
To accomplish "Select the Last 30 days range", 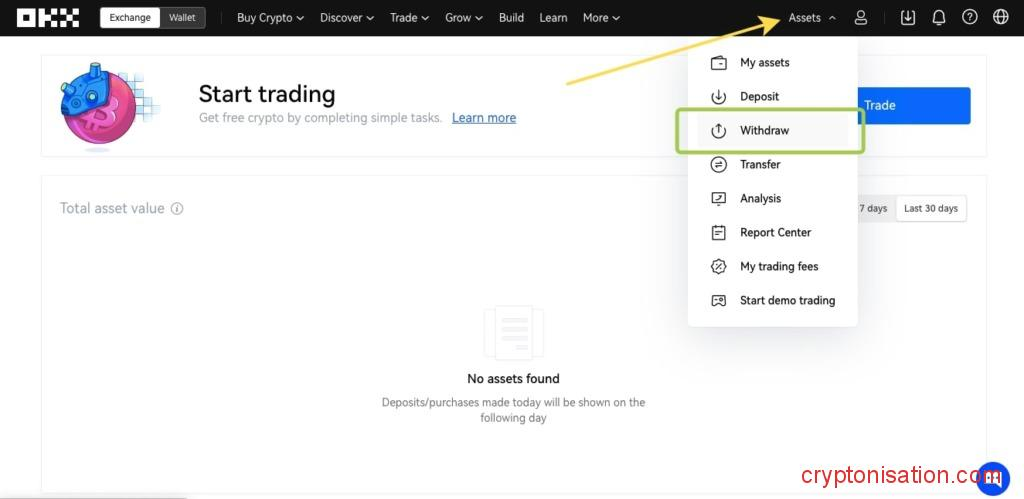I will [930, 208].
